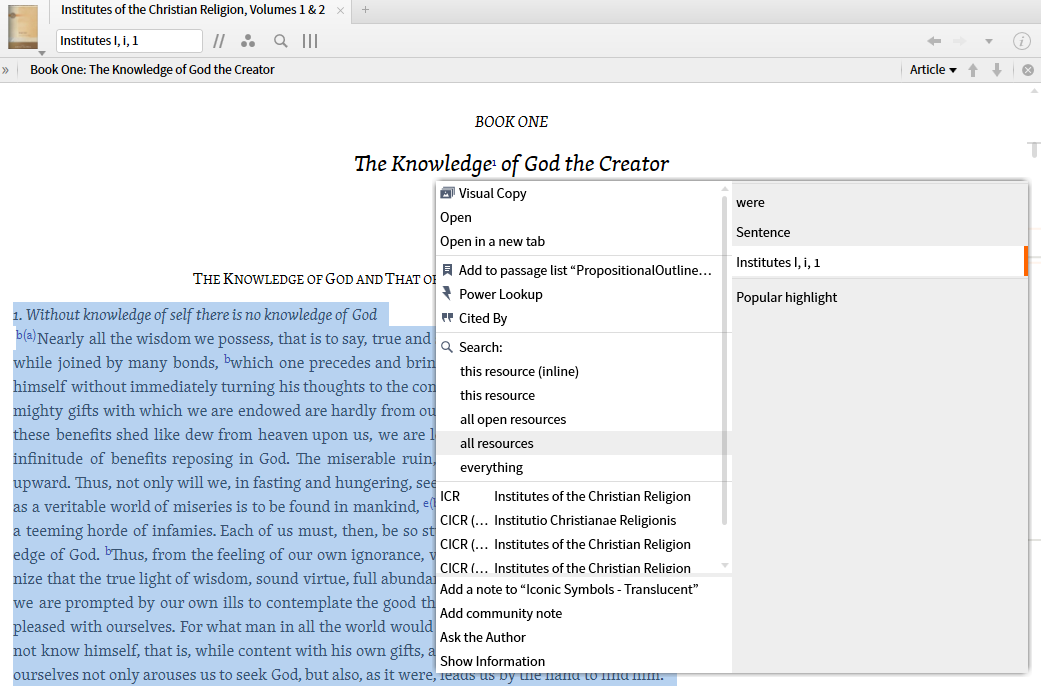This screenshot has width=1041, height=695.
Task: Select Institutes I, i, 1 in the right pane
Action: [880, 262]
